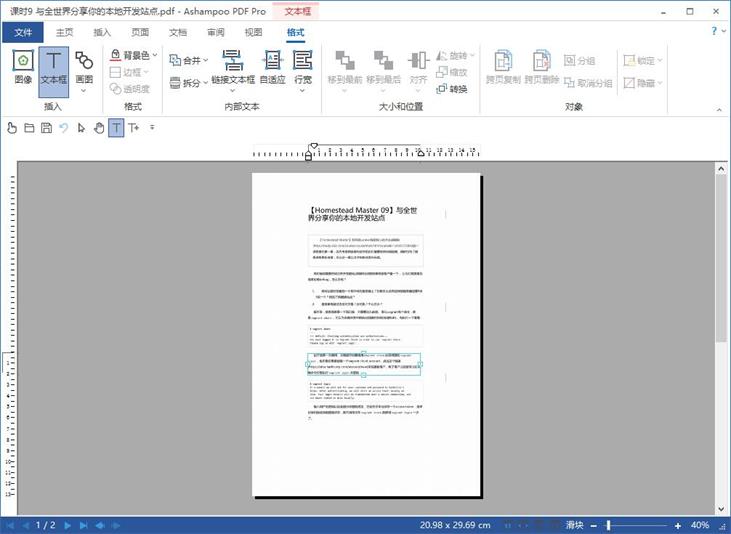Switch to the 审阅 review tab
Image resolution: width=731 pixels, height=534 pixels.
click(215, 32)
